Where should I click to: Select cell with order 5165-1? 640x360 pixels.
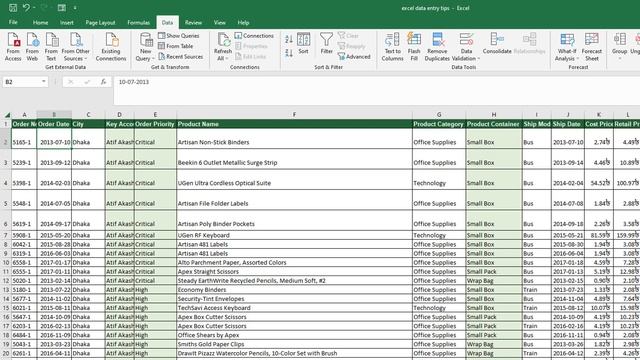pyautogui.click(x=24, y=139)
